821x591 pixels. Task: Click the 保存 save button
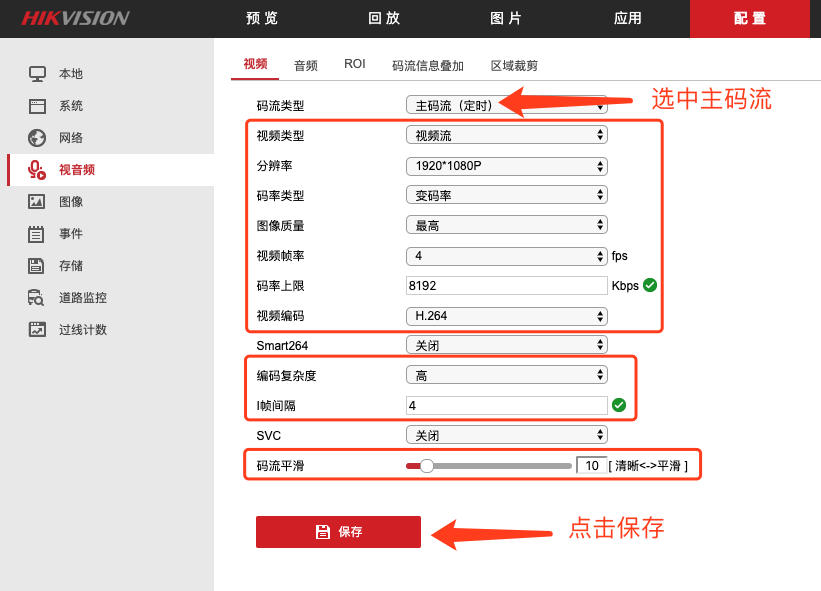(x=338, y=532)
